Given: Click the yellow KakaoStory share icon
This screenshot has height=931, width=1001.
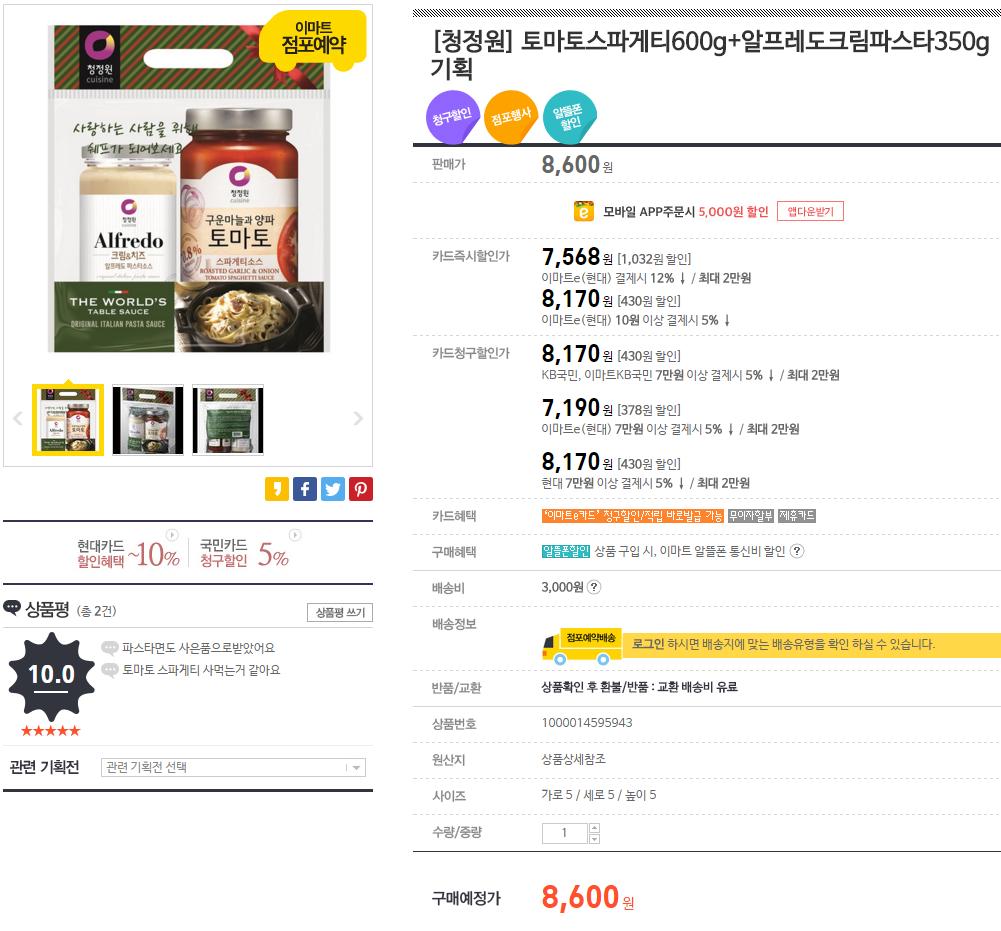Looking at the screenshot, I should 277,489.
